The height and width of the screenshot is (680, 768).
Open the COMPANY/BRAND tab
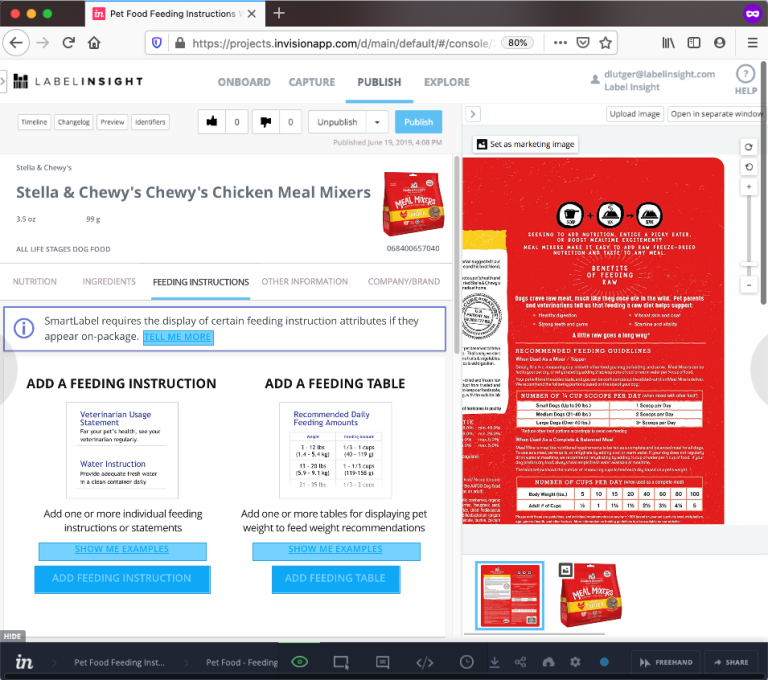(x=404, y=282)
